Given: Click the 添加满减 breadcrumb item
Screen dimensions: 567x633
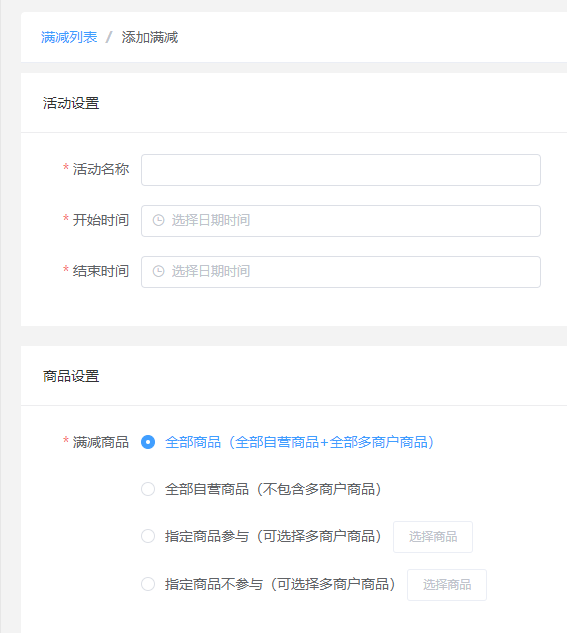Looking at the screenshot, I should 150,37.
